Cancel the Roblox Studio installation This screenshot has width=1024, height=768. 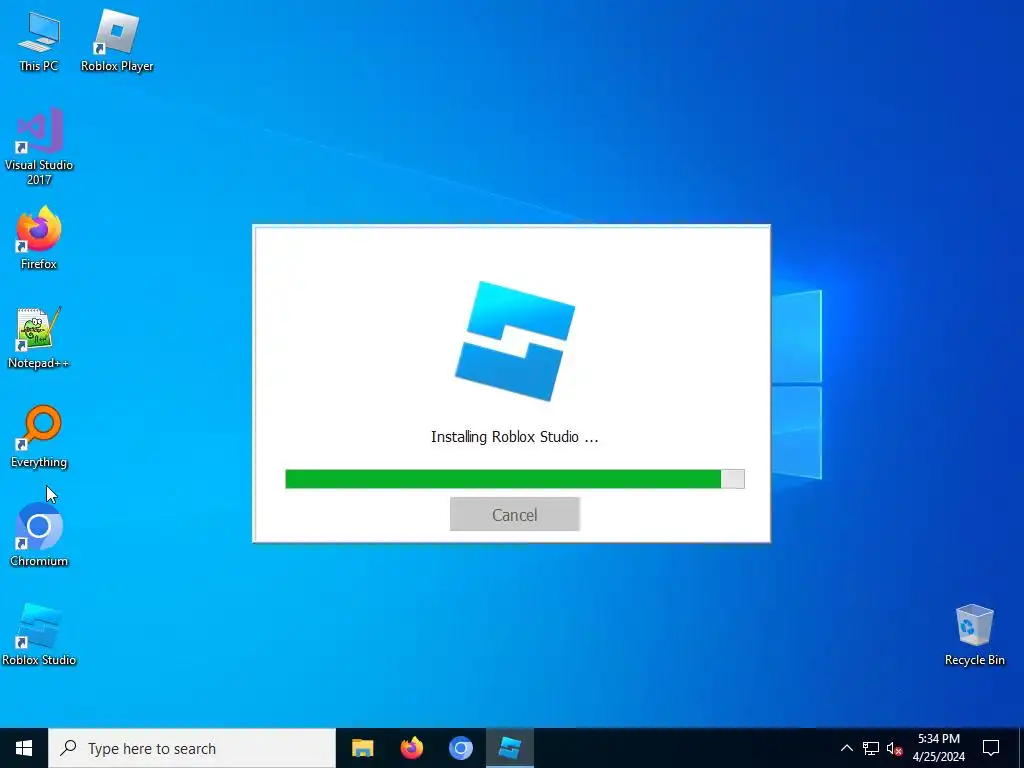click(x=515, y=515)
